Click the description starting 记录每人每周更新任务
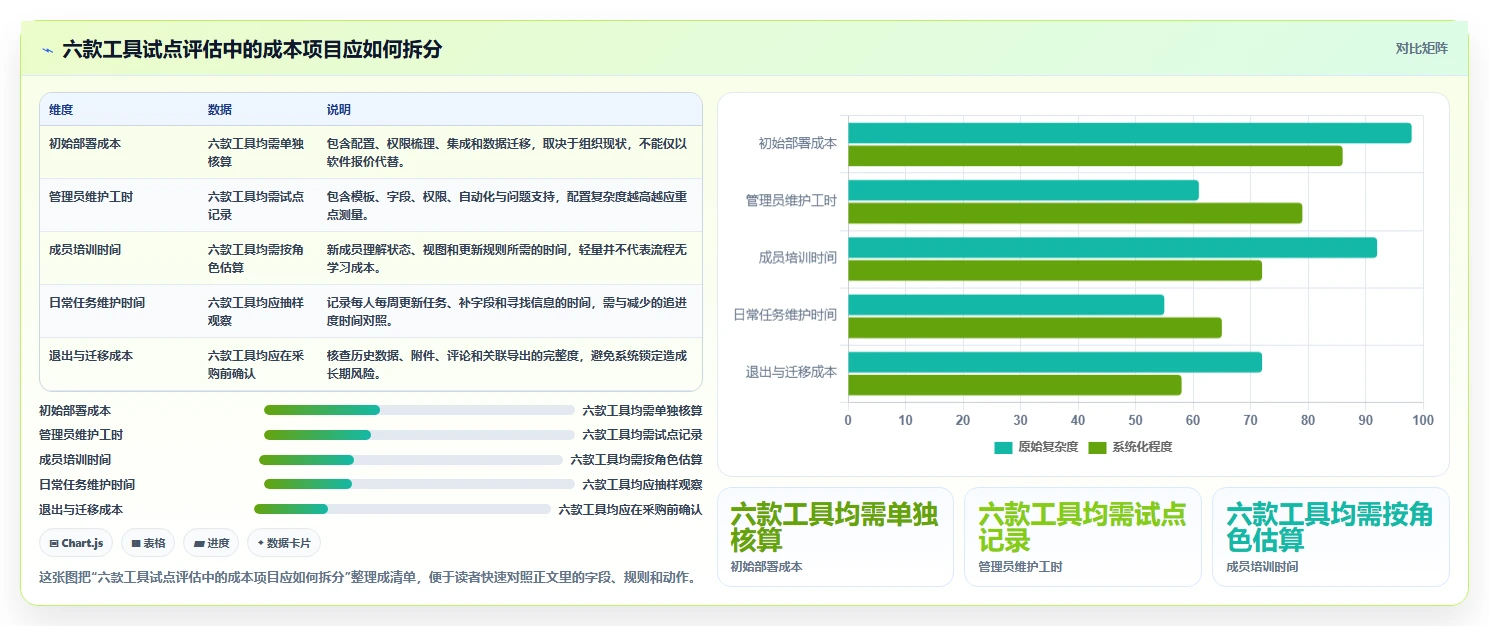1489x626 pixels. point(507,311)
